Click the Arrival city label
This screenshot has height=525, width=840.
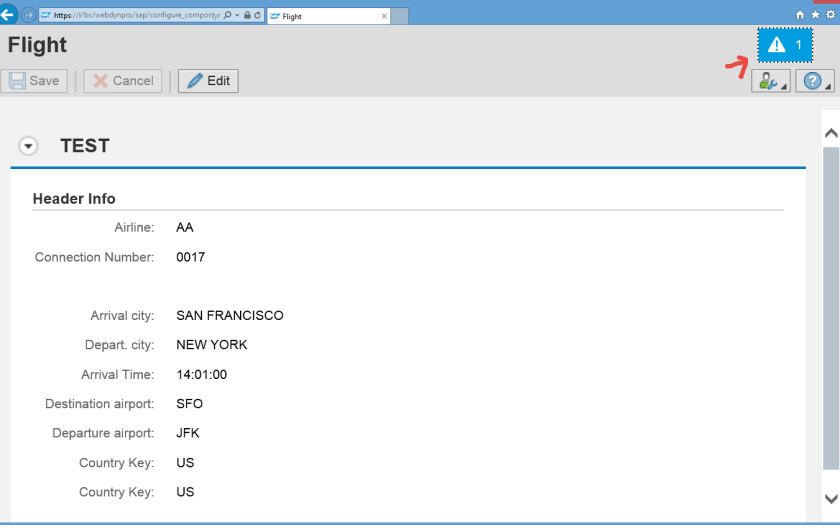click(122, 316)
